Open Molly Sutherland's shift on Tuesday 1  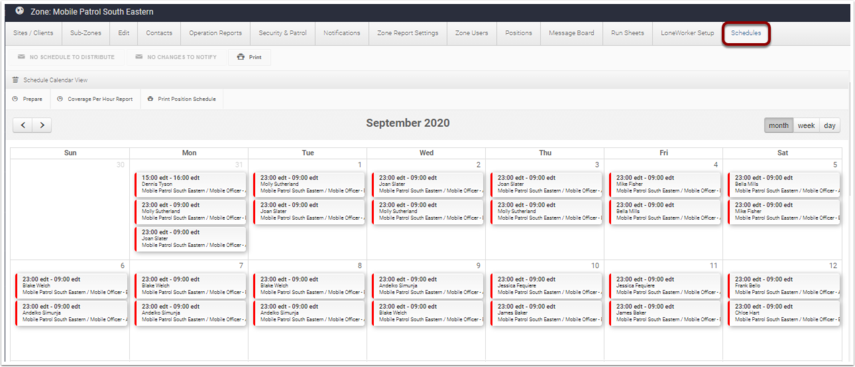(x=309, y=184)
